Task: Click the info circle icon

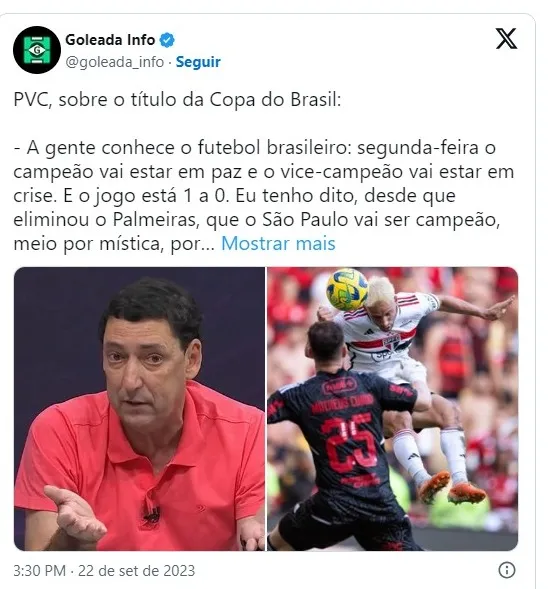Action: [506, 570]
